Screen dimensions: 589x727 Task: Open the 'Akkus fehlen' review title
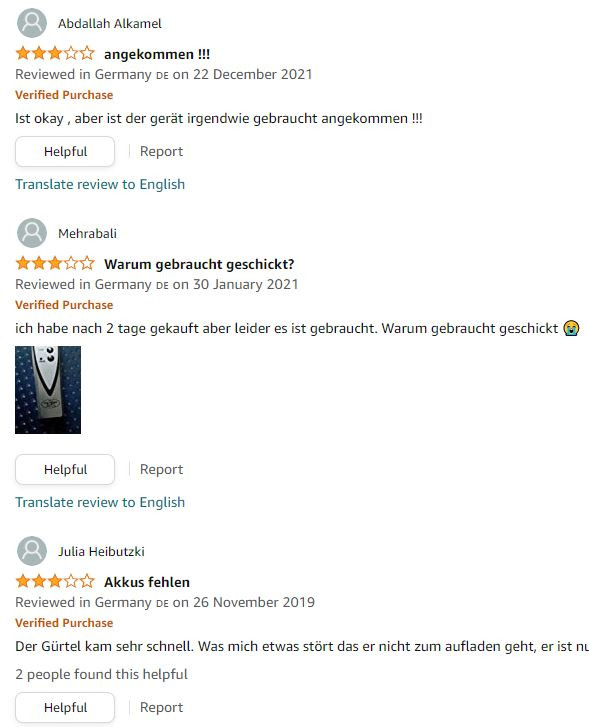(147, 582)
